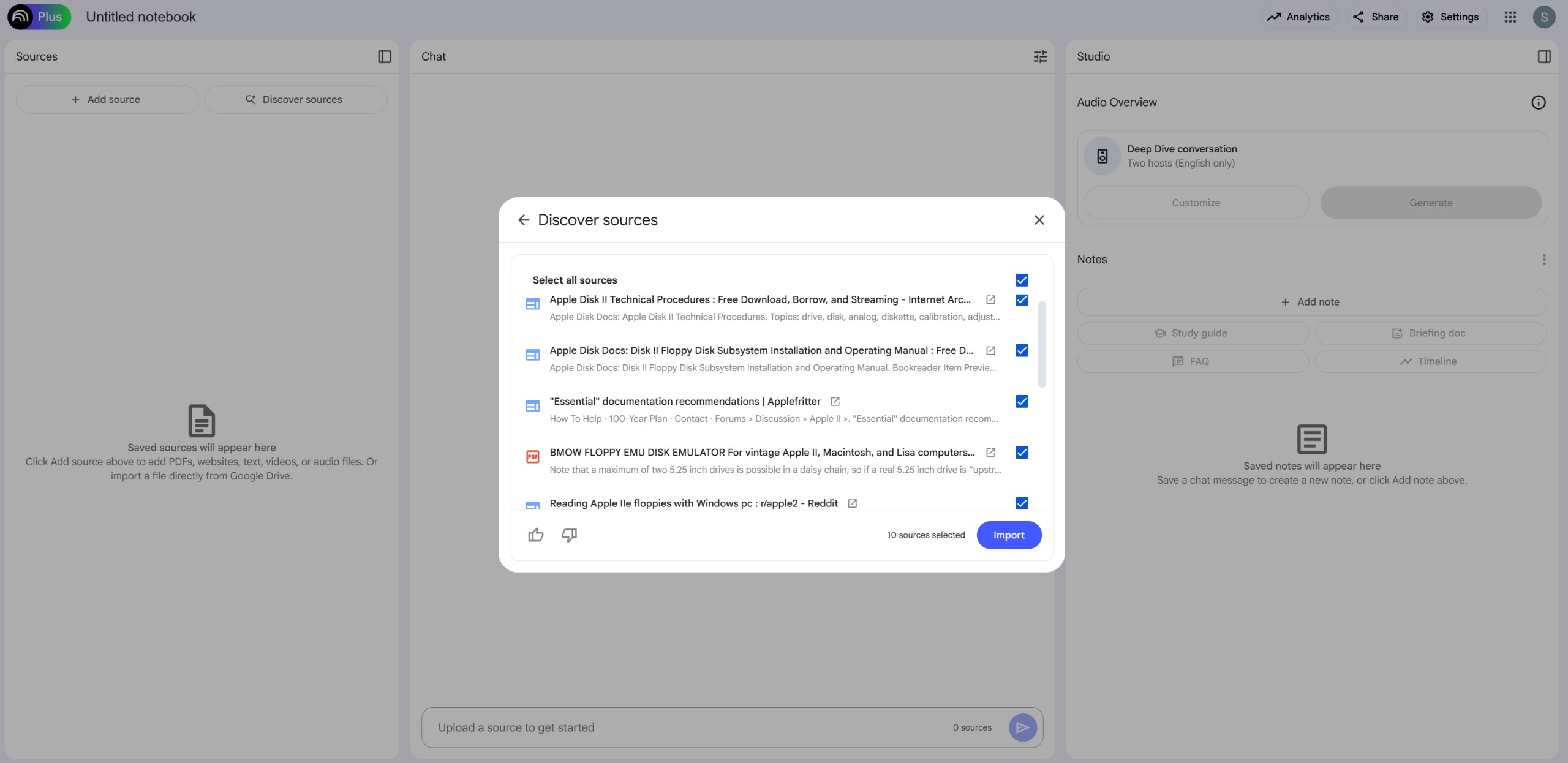The image size is (1568, 763).
Task: Open BMOW Floppy Emu PDF external link
Action: pyautogui.click(x=990, y=453)
